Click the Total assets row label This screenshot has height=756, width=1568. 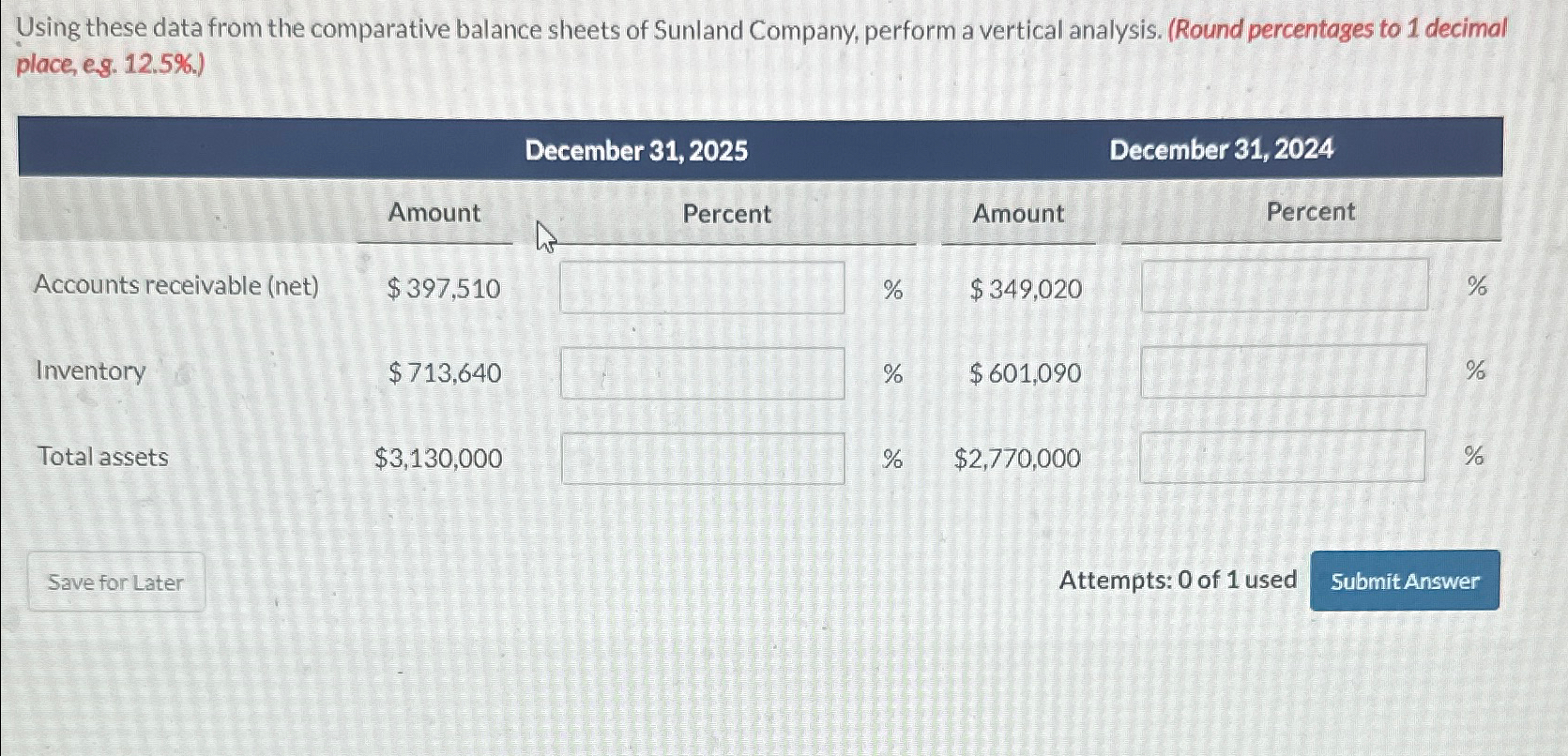click(x=101, y=458)
